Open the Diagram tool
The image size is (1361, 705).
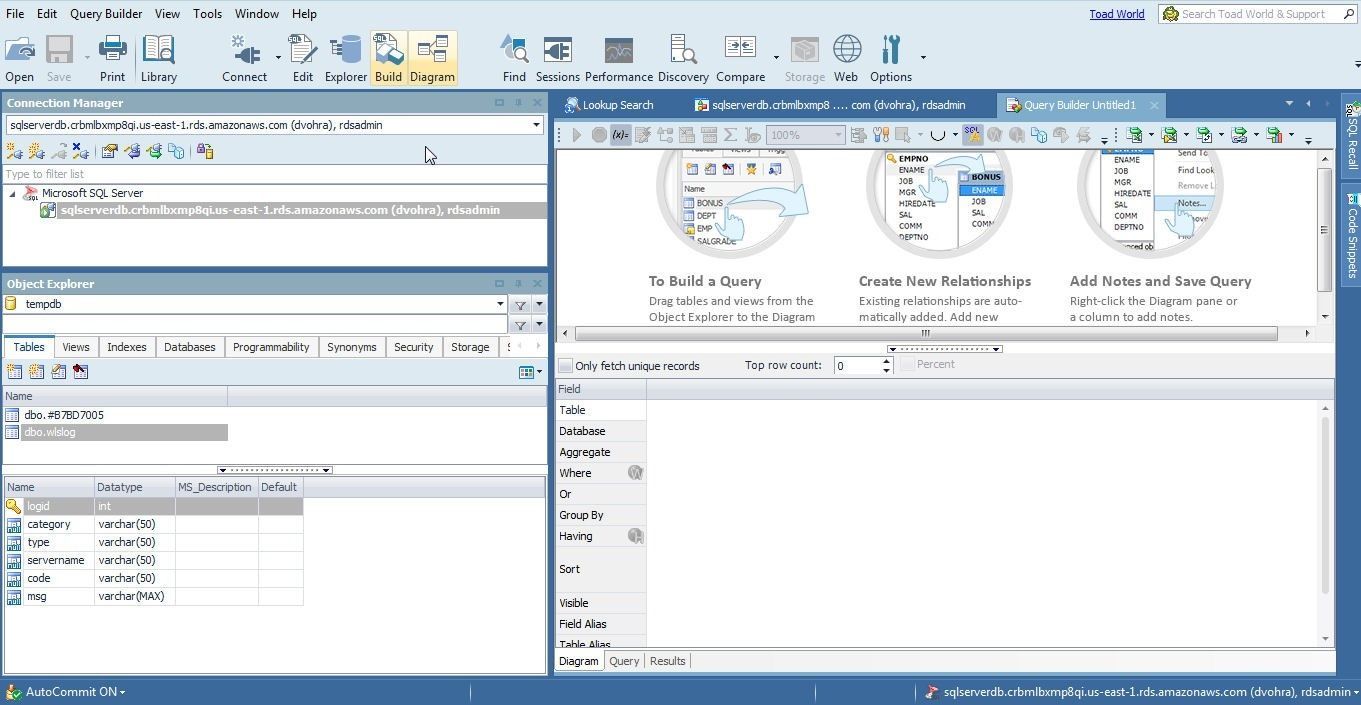pos(432,59)
